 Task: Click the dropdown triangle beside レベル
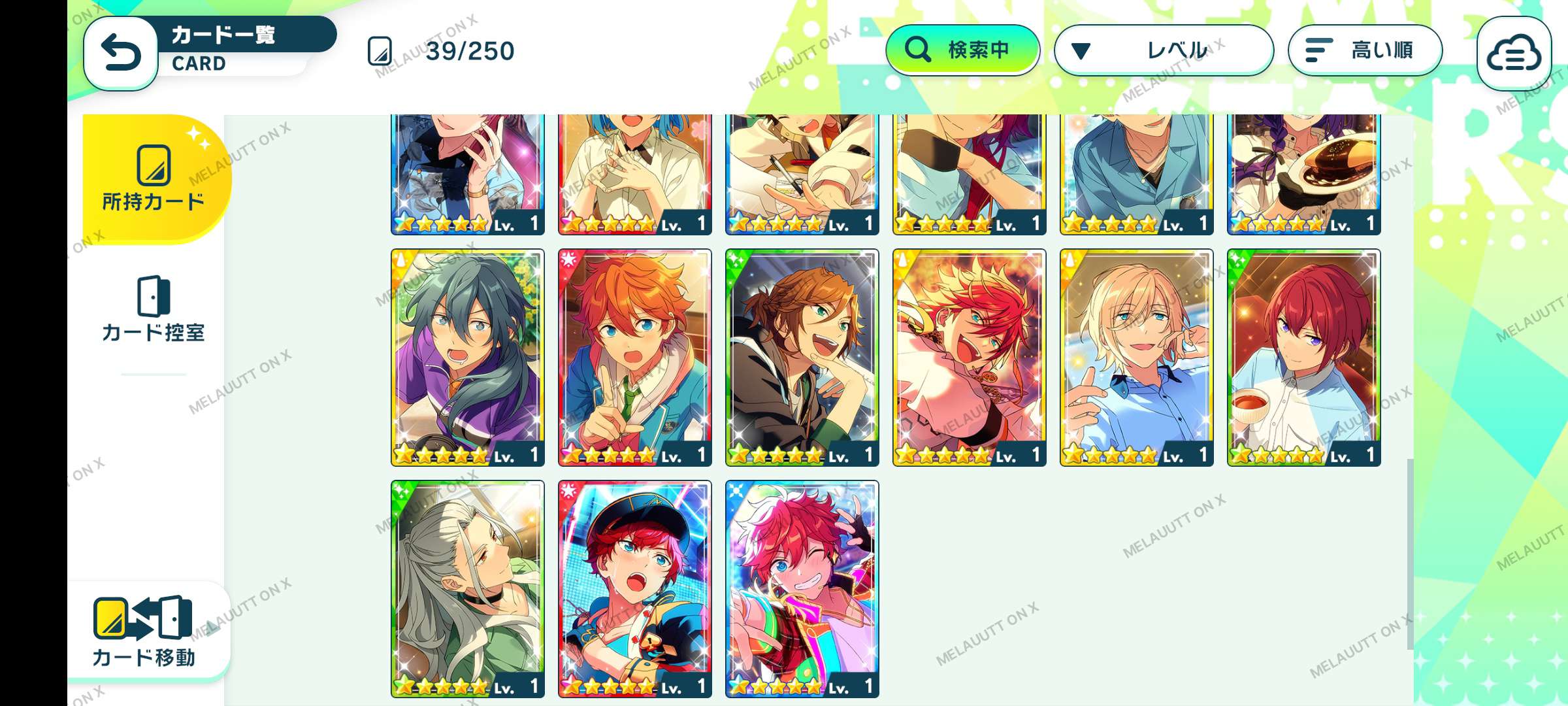(1081, 50)
